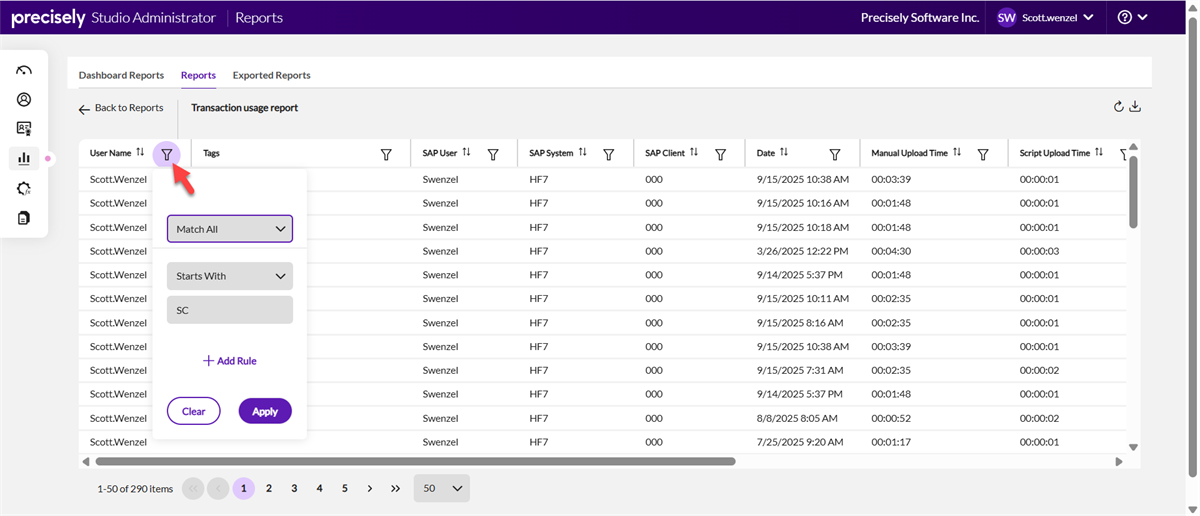Image resolution: width=1200 pixels, height=516 pixels.
Task: Click Back to Reports link
Action: tap(121, 108)
